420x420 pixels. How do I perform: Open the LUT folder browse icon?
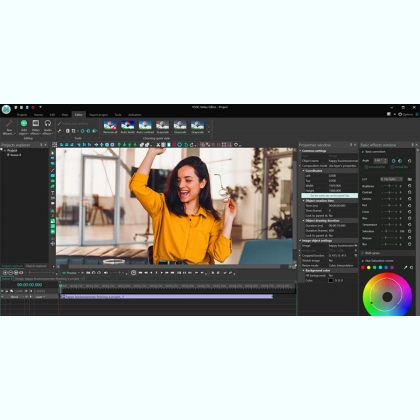pos(410,179)
